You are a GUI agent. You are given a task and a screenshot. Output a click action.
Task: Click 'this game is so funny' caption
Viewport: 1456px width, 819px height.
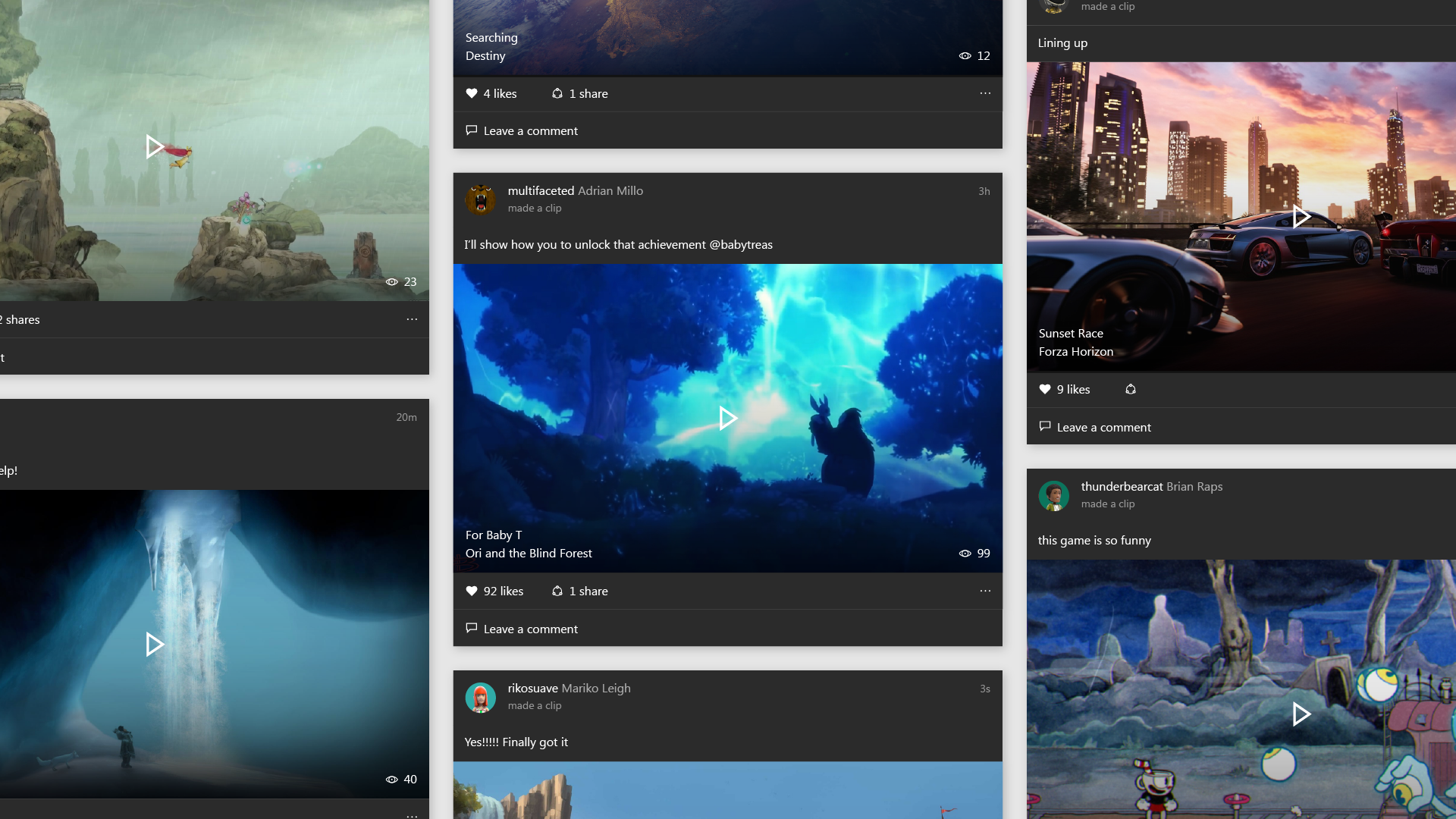(1094, 540)
